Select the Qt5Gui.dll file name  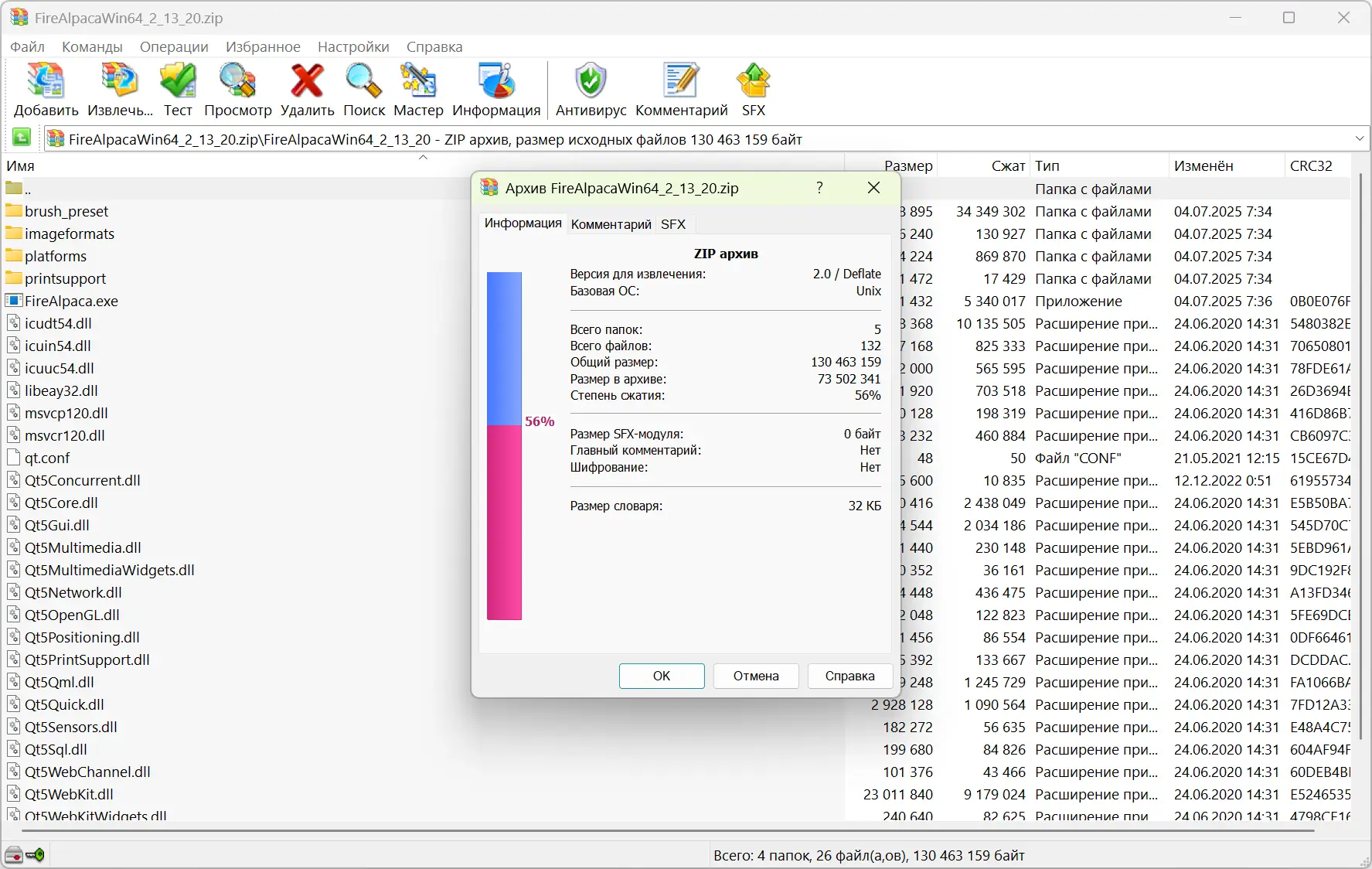click(57, 525)
